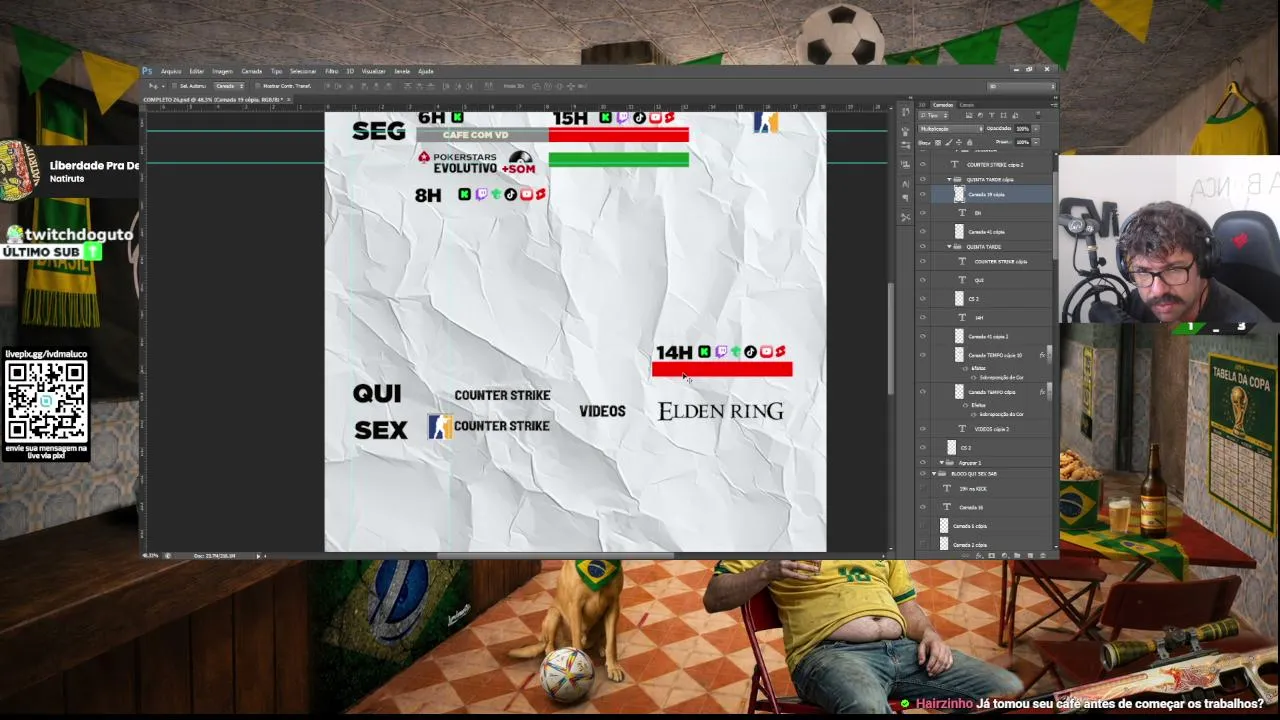Click the zoom percentage field in status bar
Screen dimensions: 1280x720
[151, 556]
